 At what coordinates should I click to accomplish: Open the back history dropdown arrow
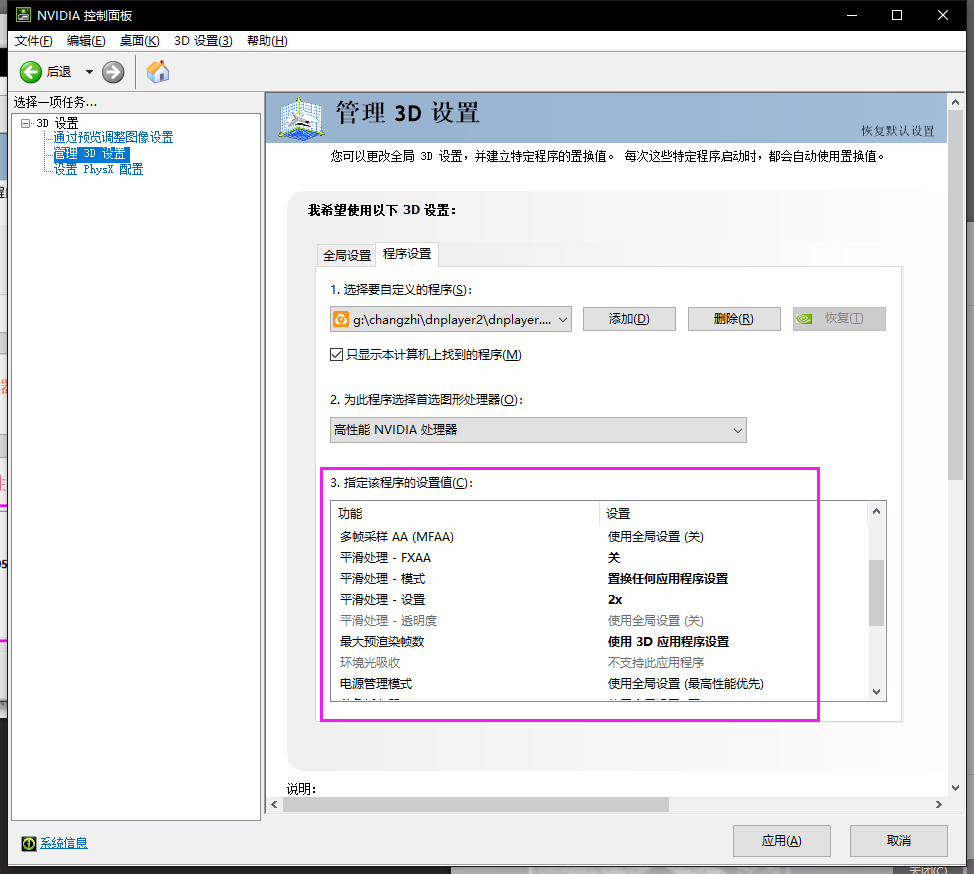click(89, 71)
